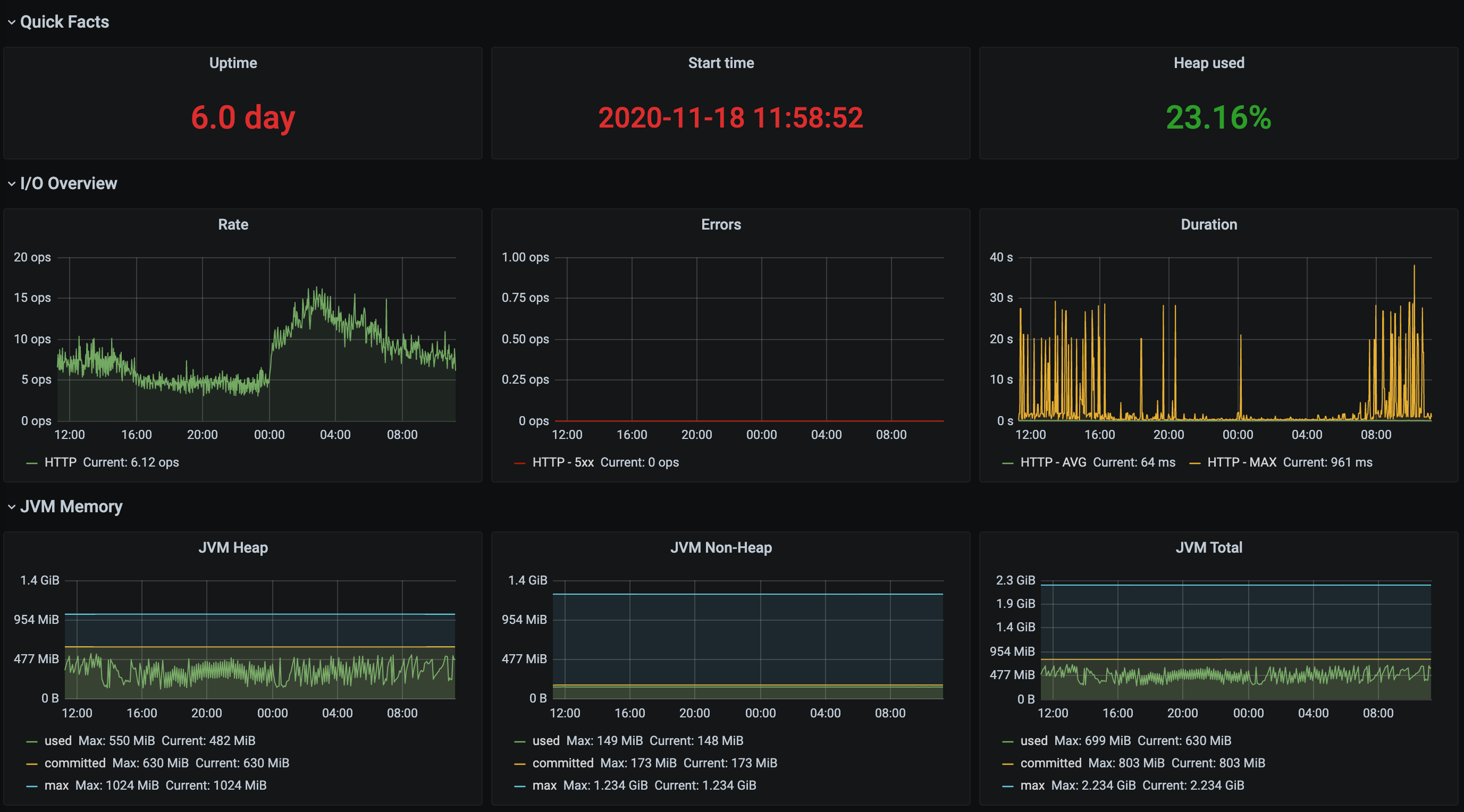Click green color line of HTTP - AVG legend

pyautogui.click(x=1008, y=464)
